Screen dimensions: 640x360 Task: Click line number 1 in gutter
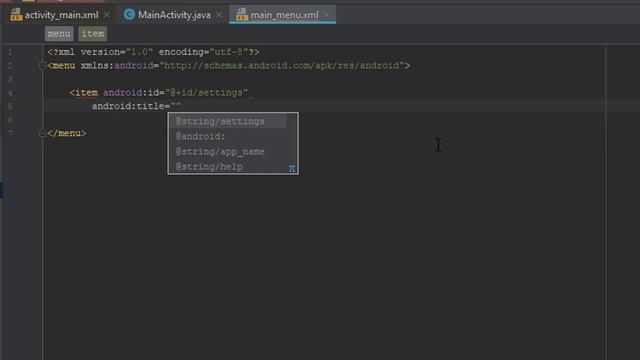[x=10, y=52]
